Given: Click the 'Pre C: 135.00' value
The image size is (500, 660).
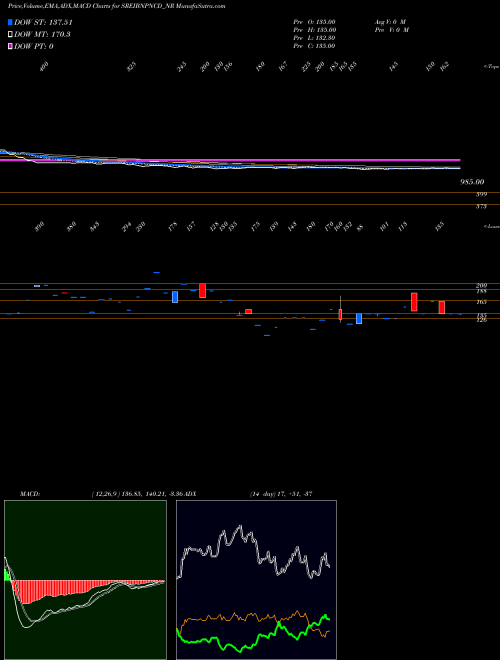Looking at the screenshot, I should click(314, 46).
